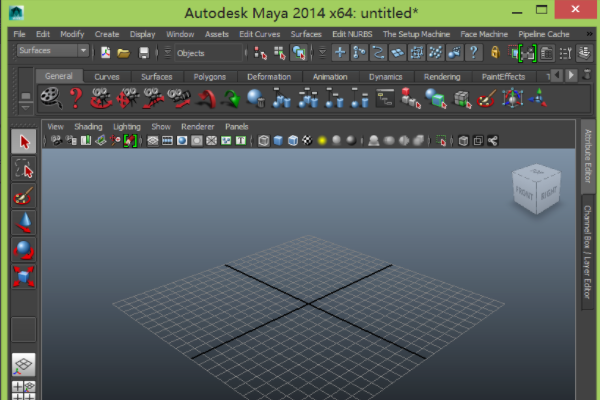Click the hypergraph hierarchy shelf icon
The height and width of the screenshot is (400, 600).
385,98
